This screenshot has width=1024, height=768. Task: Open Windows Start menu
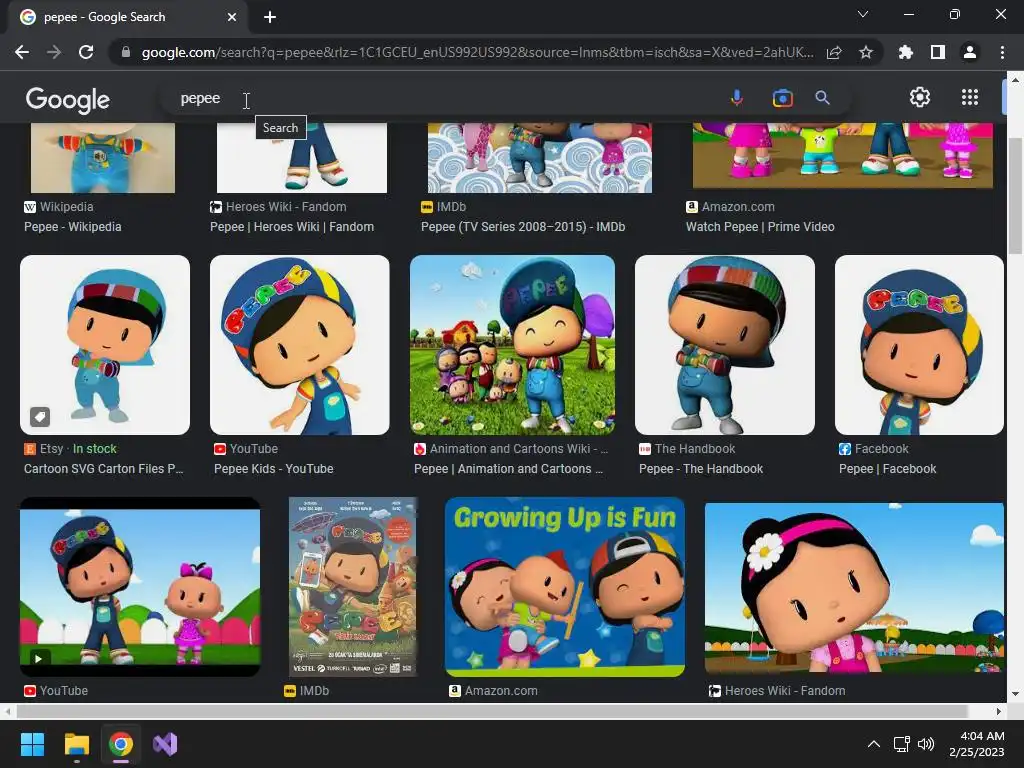click(32, 744)
